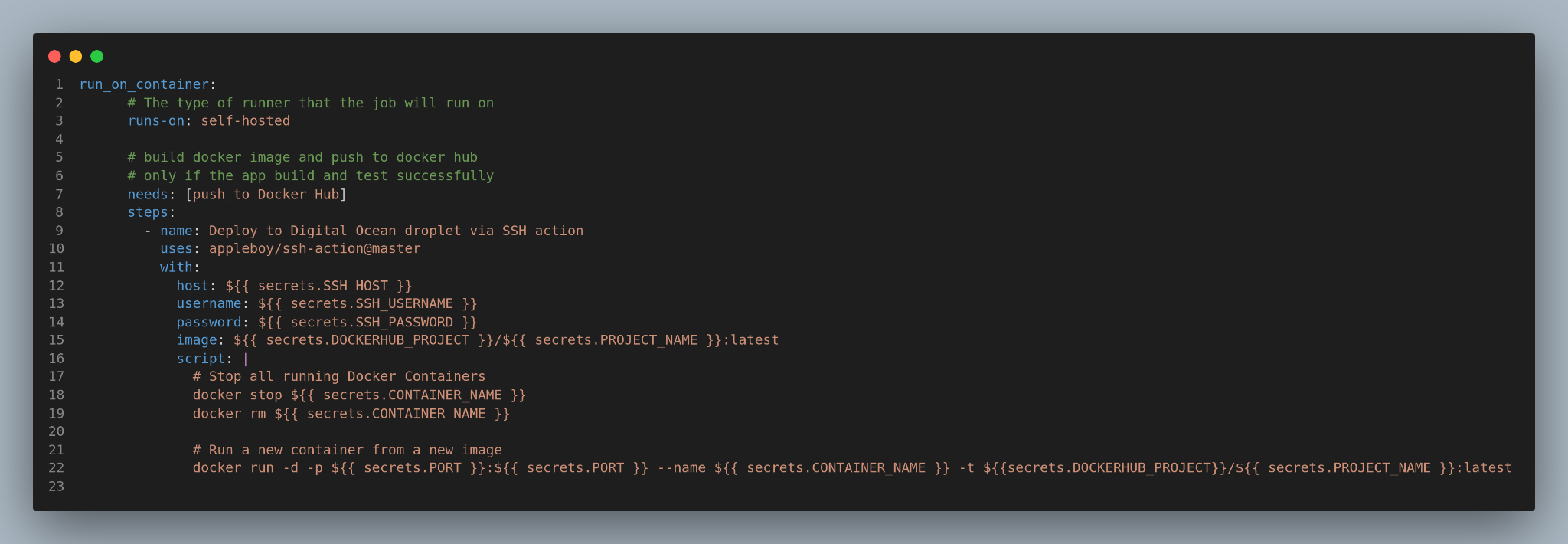
Task: Click the docker rm command line
Action: coord(351,414)
